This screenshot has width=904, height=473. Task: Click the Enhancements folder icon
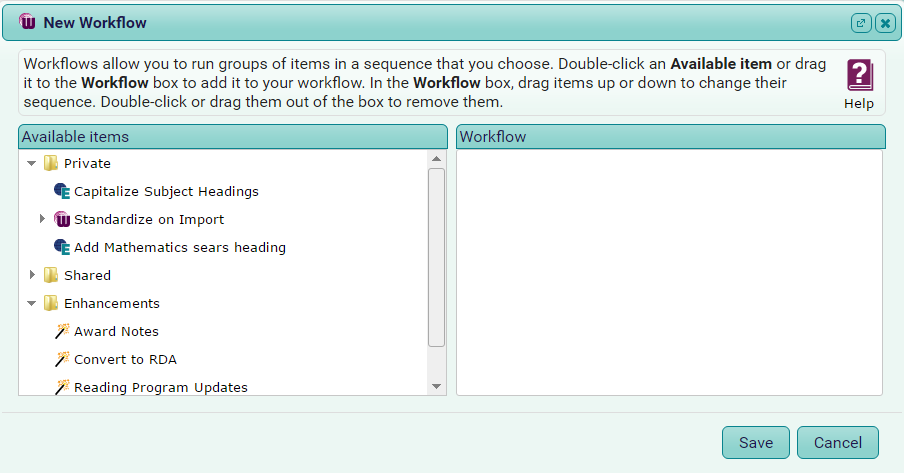51,303
